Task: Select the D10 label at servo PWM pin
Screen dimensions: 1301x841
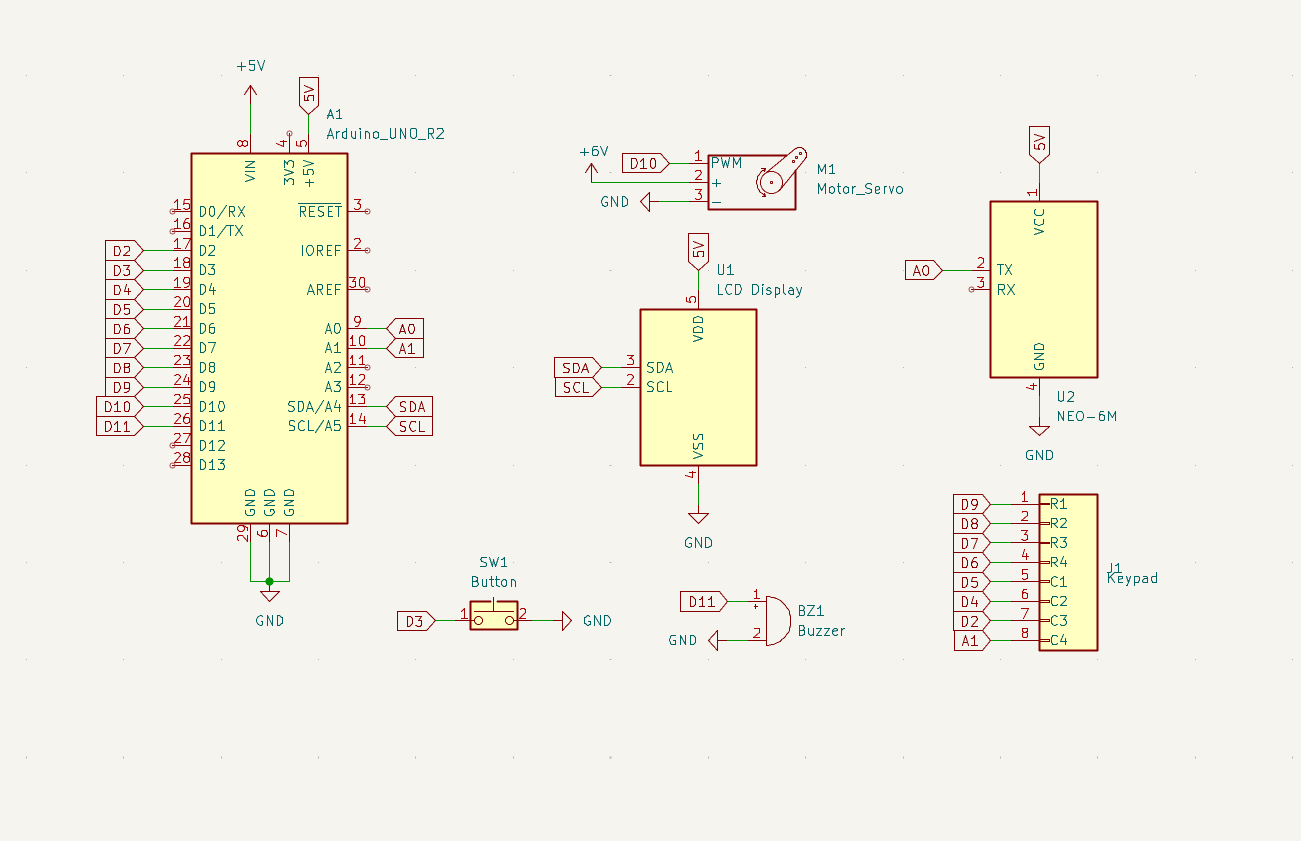Action: click(x=642, y=163)
